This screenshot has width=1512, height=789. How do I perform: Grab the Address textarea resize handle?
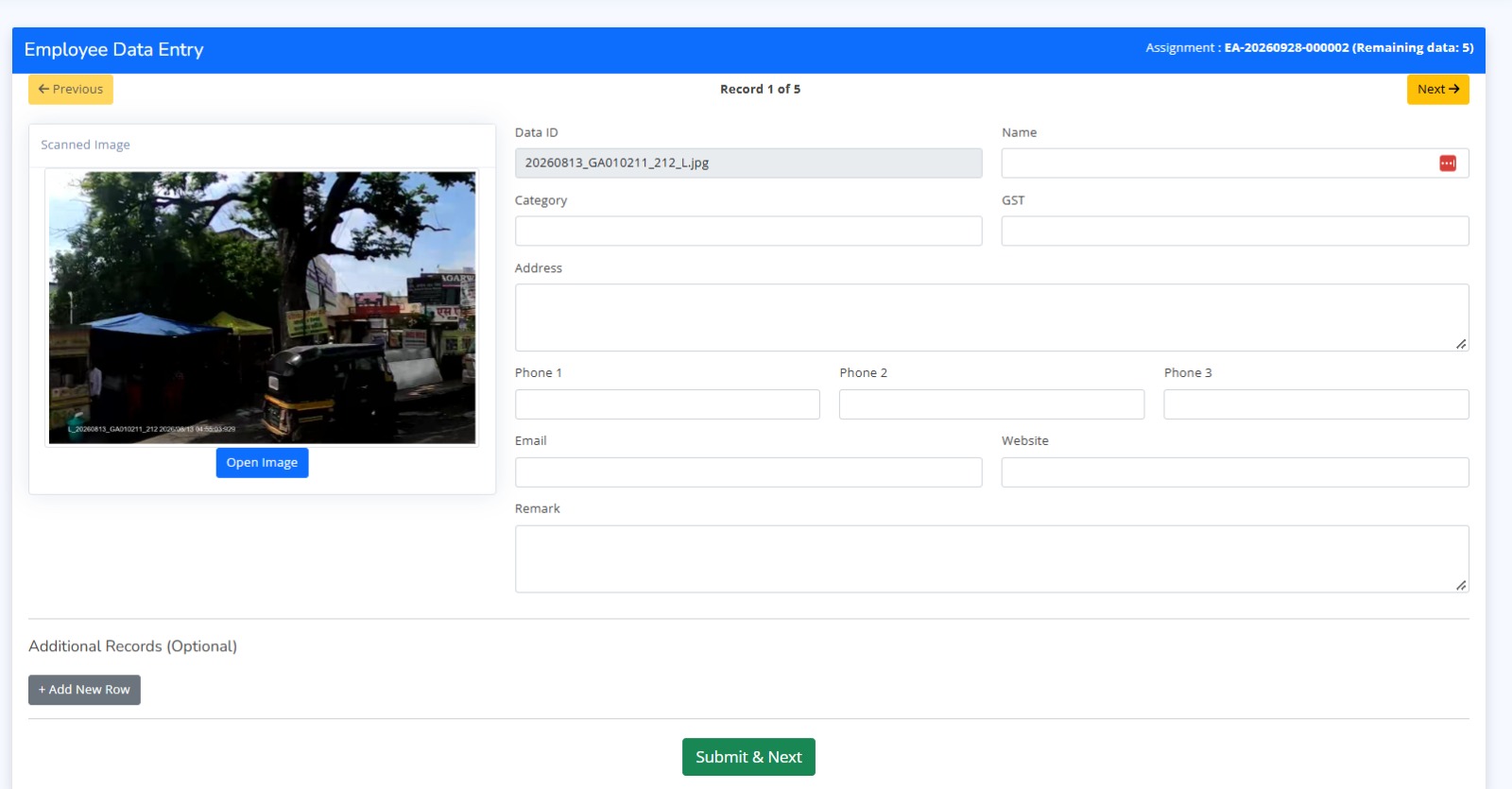point(1461,344)
